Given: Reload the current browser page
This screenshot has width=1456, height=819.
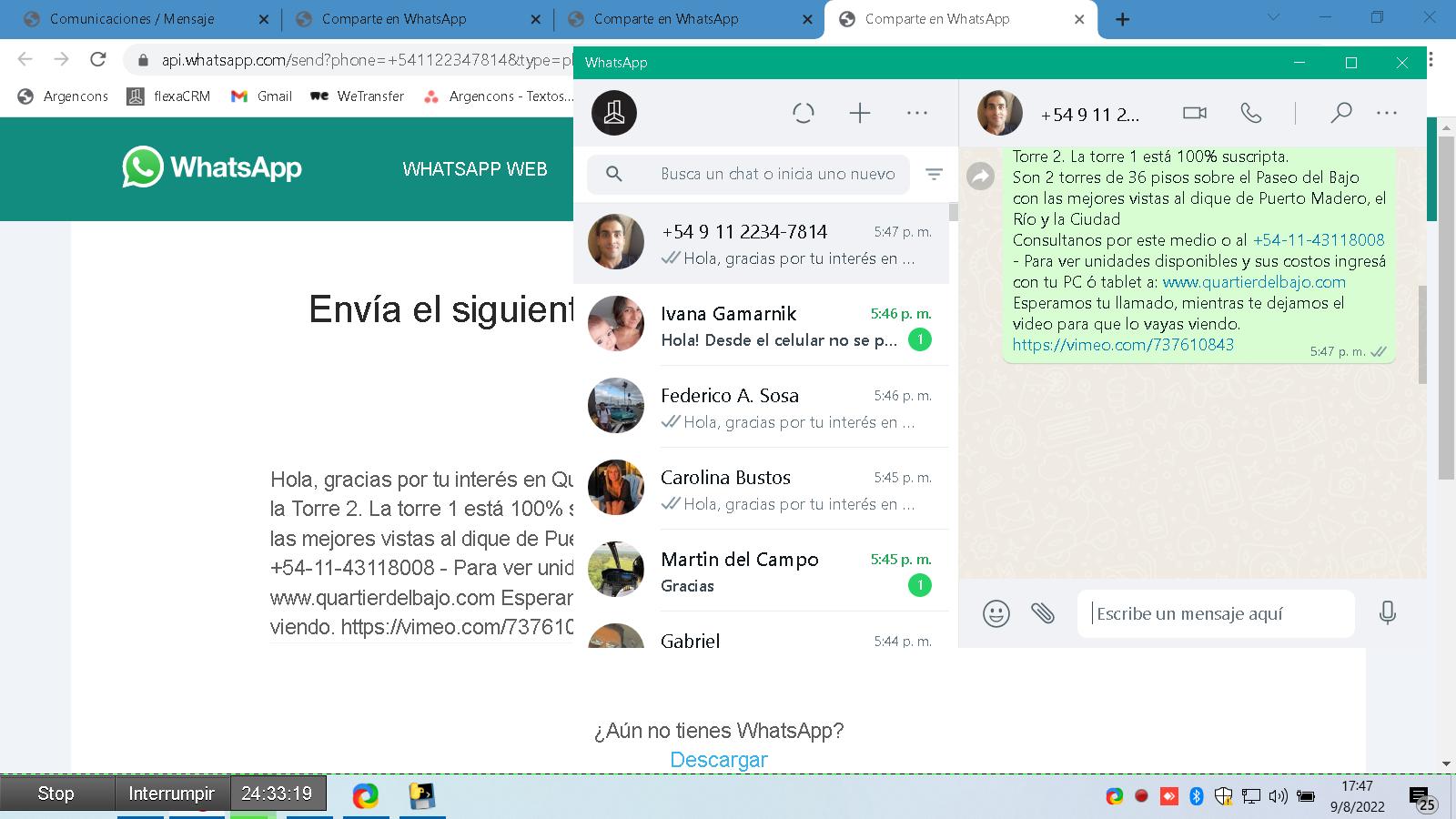Looking at the screenshot, I should (97, 60).
